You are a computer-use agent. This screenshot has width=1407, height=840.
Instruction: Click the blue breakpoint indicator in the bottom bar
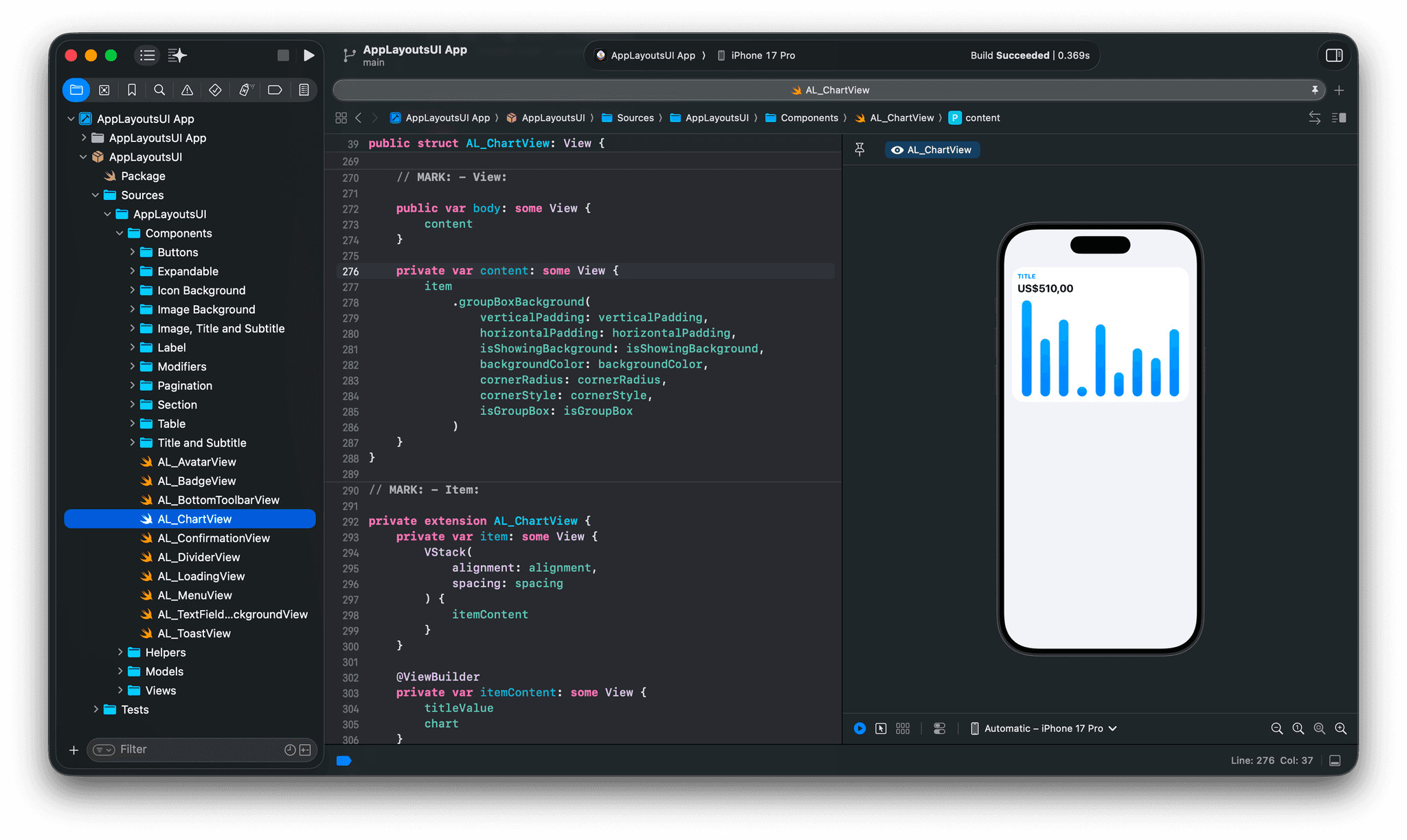tap(344, 761)
